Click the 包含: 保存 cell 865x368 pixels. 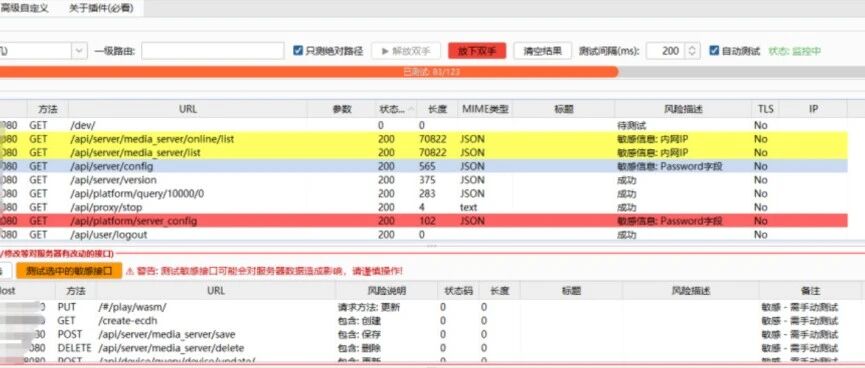359,334
